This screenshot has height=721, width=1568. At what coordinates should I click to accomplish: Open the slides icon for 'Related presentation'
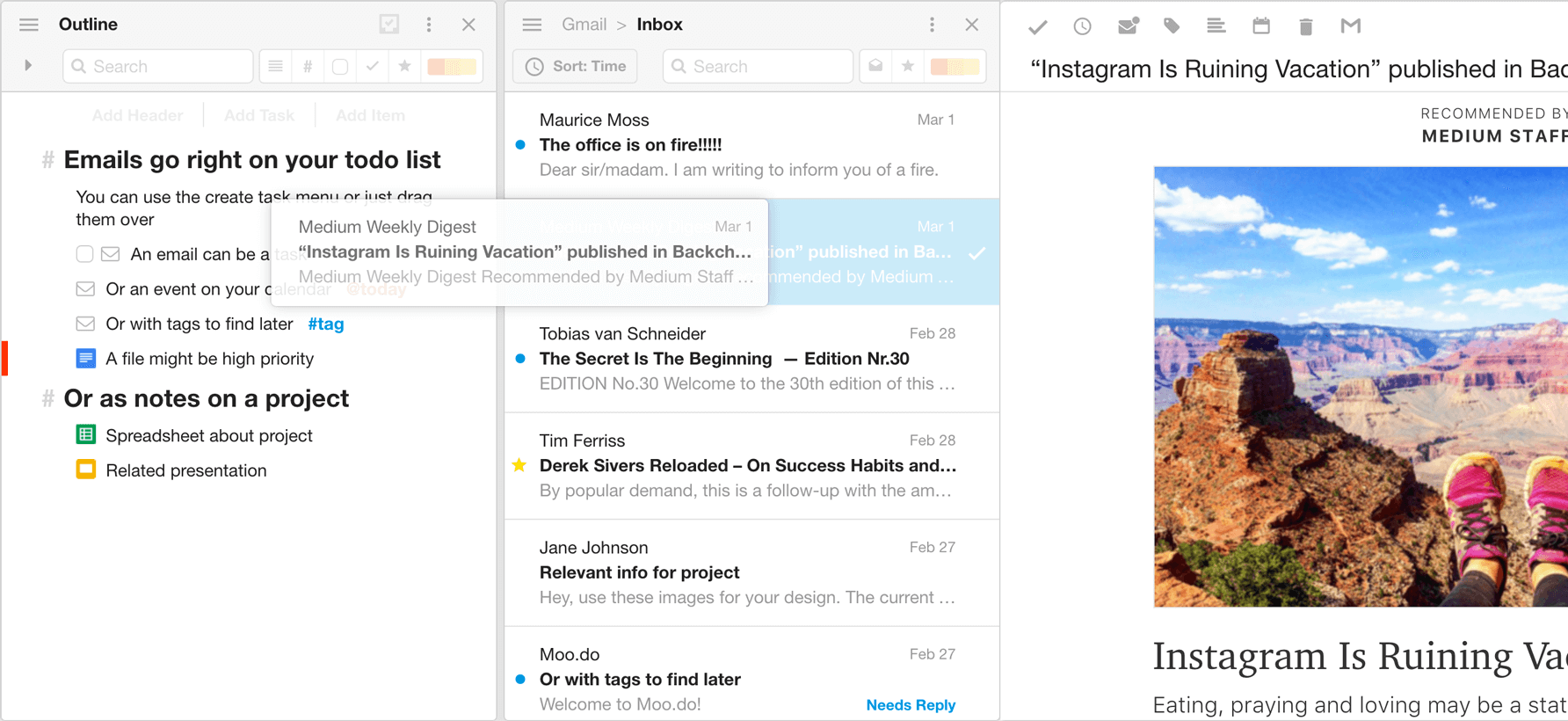(85, 470)
